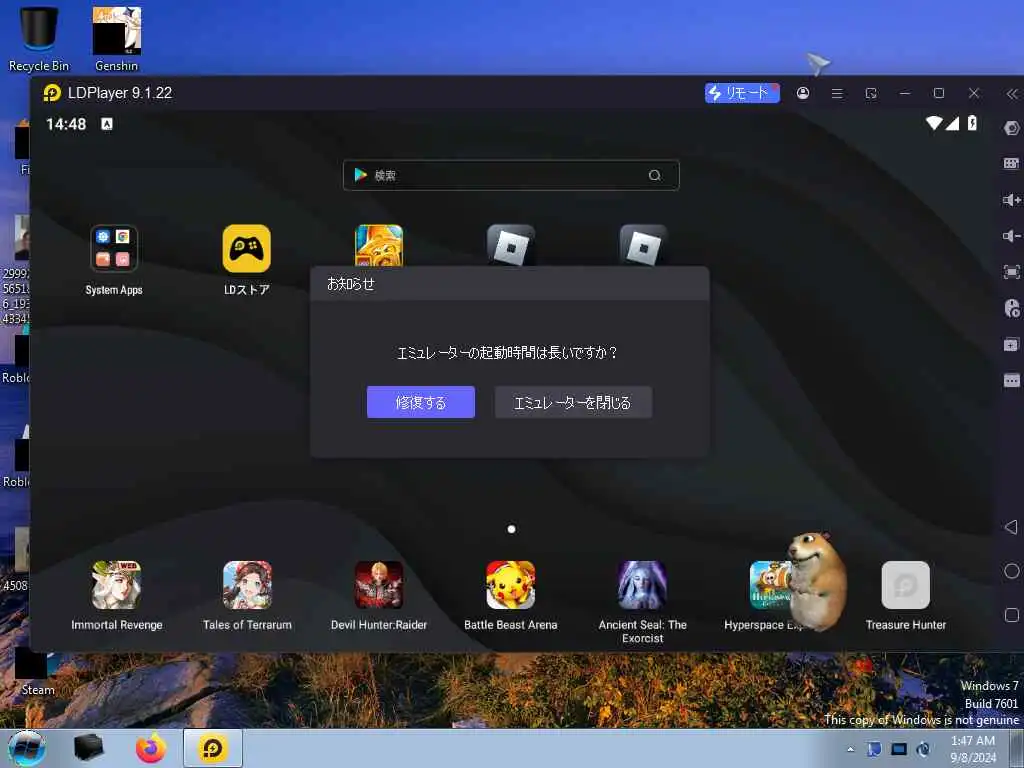Screen dimensions: 1024x768
Task: Open the Genshin desktop shortcut
Action: (116, 38)
